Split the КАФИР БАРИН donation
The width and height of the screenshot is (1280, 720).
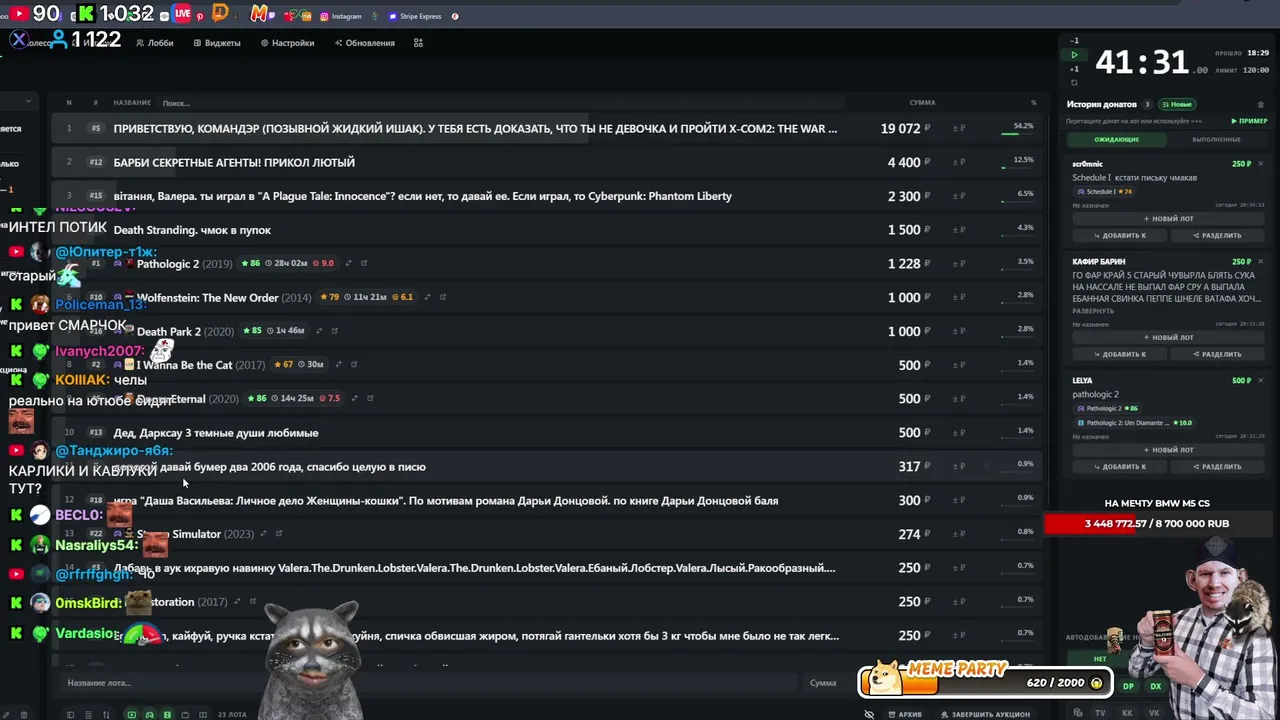pos(1217,354)
